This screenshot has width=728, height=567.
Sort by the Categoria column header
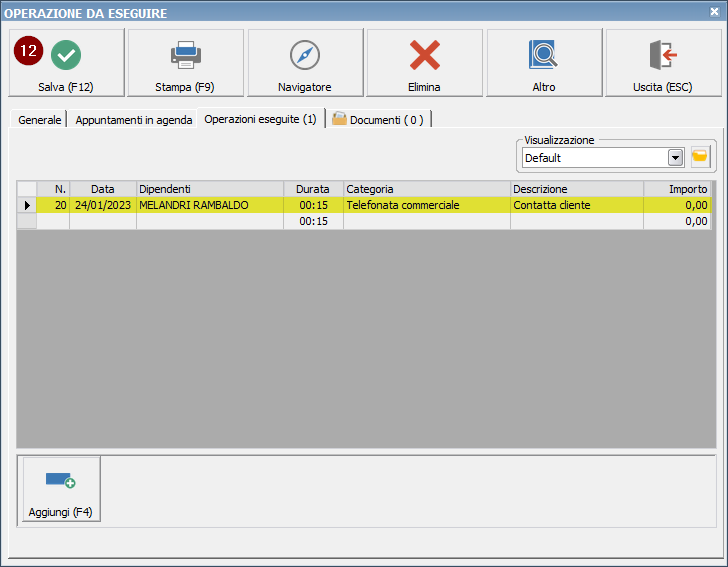click(426, 189)
